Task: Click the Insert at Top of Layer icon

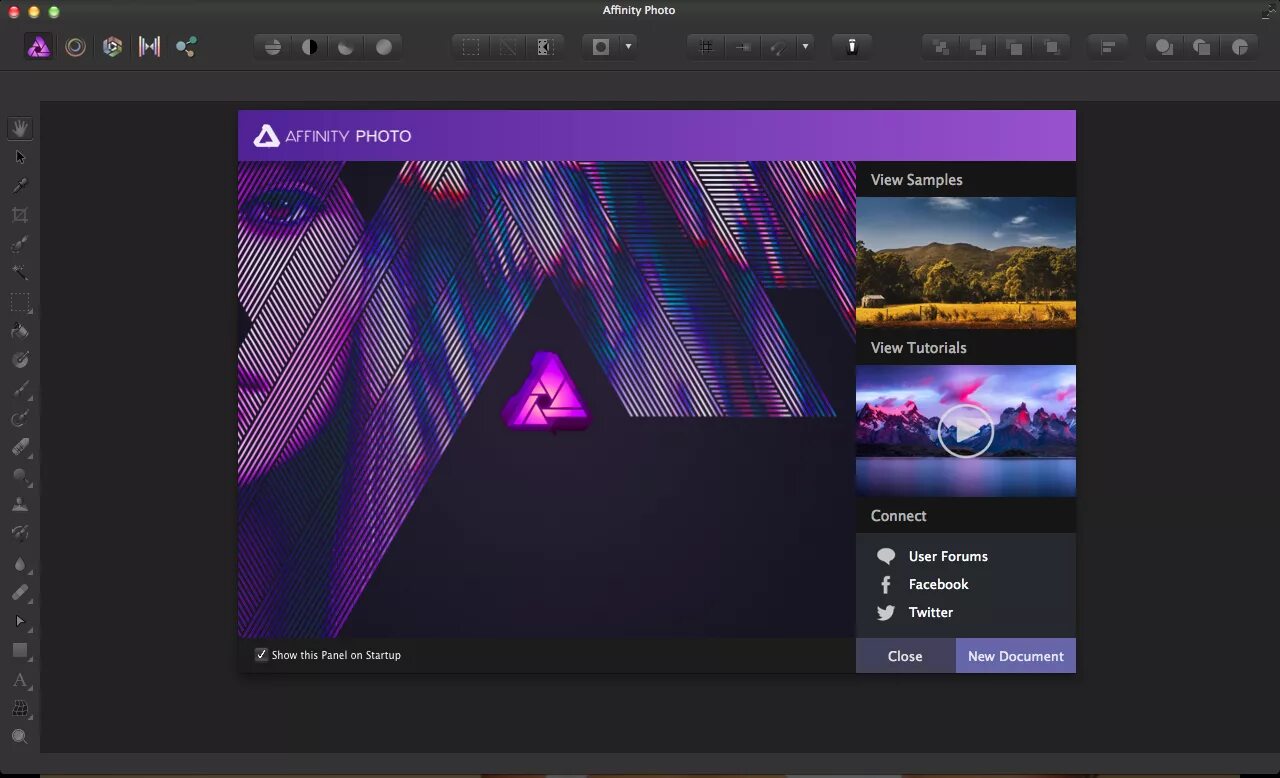Action: tap(1202, 47)
